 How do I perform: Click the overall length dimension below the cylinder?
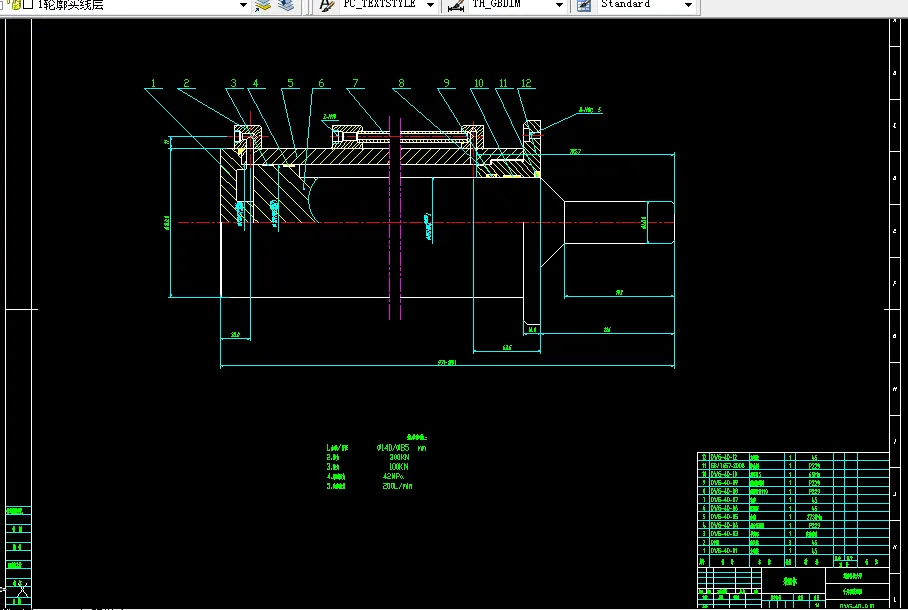tap(447, 363)
